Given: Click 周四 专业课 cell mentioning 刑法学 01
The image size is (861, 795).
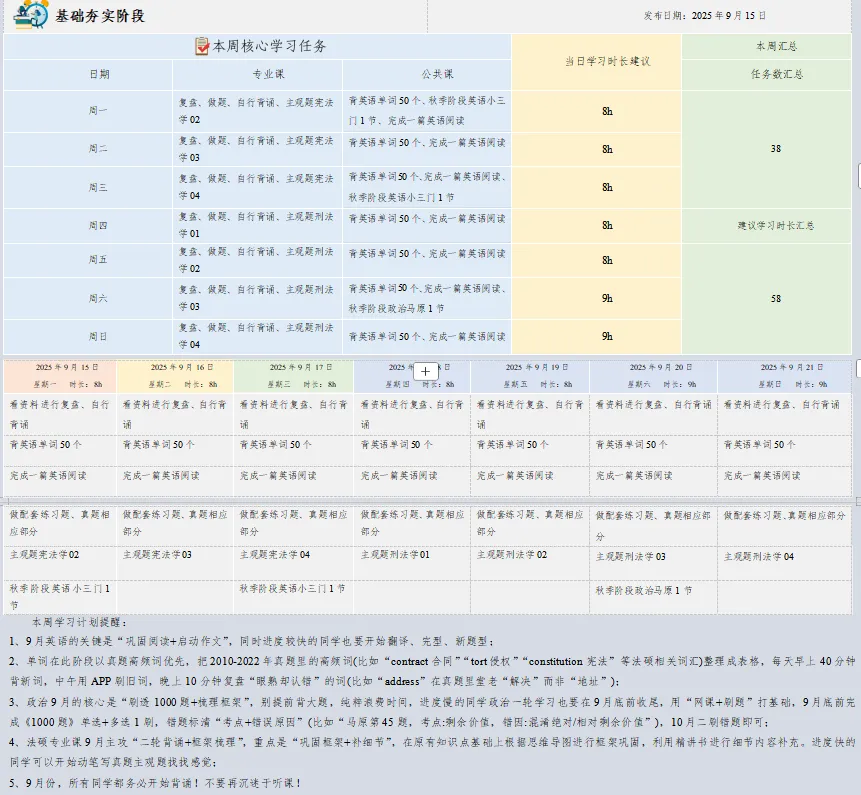Looking at the screenshot, I should (x=257, y=226).
